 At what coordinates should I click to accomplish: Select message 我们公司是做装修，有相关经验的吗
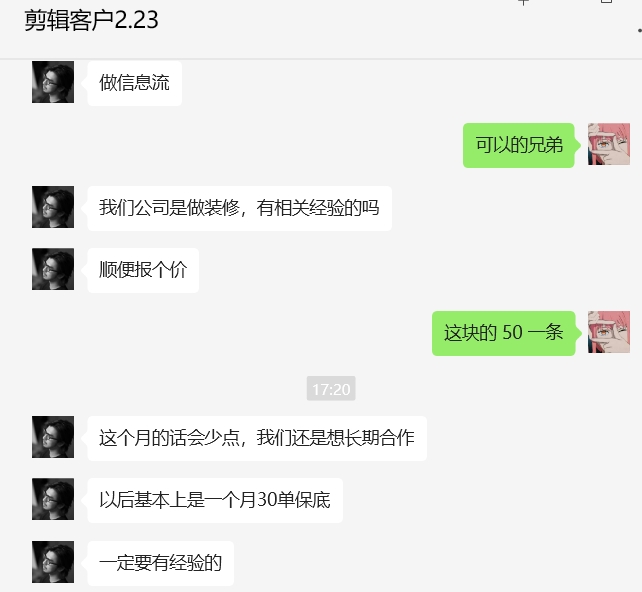240,208
